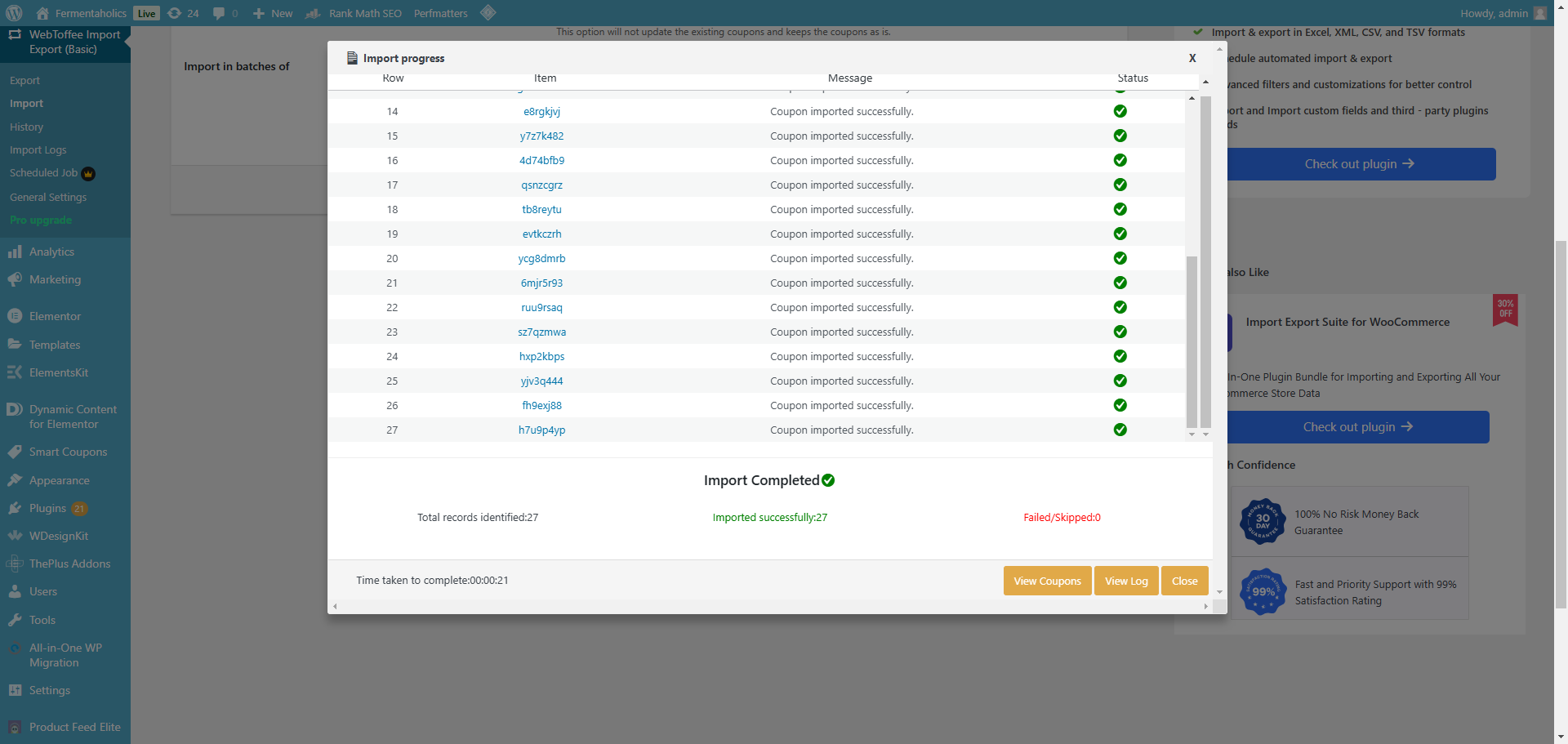Open coupon qsnzcgrz link
This screenshot has height=744, width=1568.
pyautogui.click(x=541, y=185)
